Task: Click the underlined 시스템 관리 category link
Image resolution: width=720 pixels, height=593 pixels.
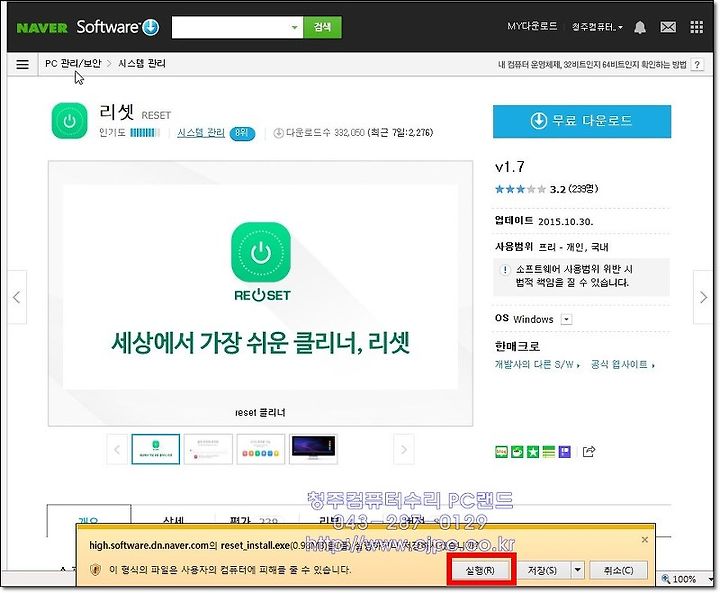Action: click(201, 133)
